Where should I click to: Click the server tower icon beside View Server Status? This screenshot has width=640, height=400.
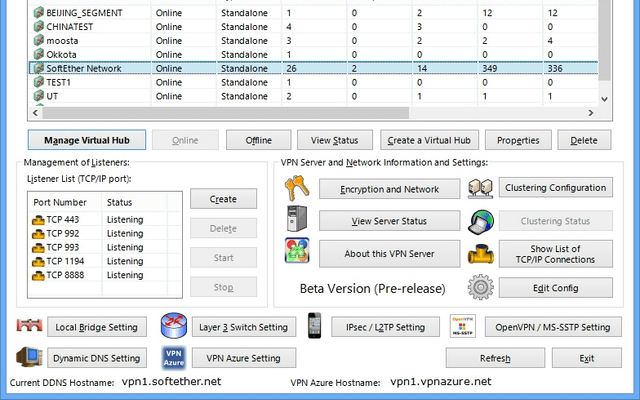click(297, 219)
